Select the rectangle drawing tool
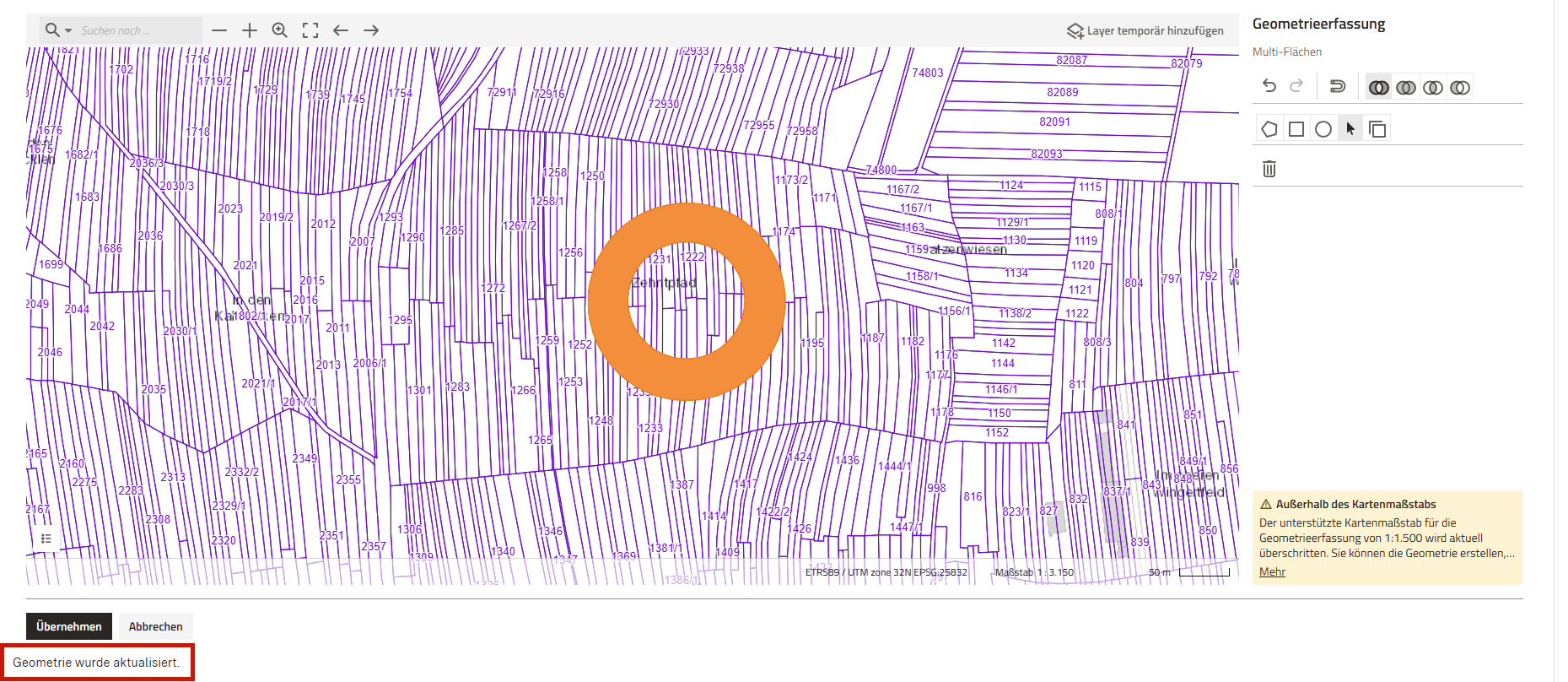Image resolution: width=1568 pixels, height=682 pixels. point(1296,129)
